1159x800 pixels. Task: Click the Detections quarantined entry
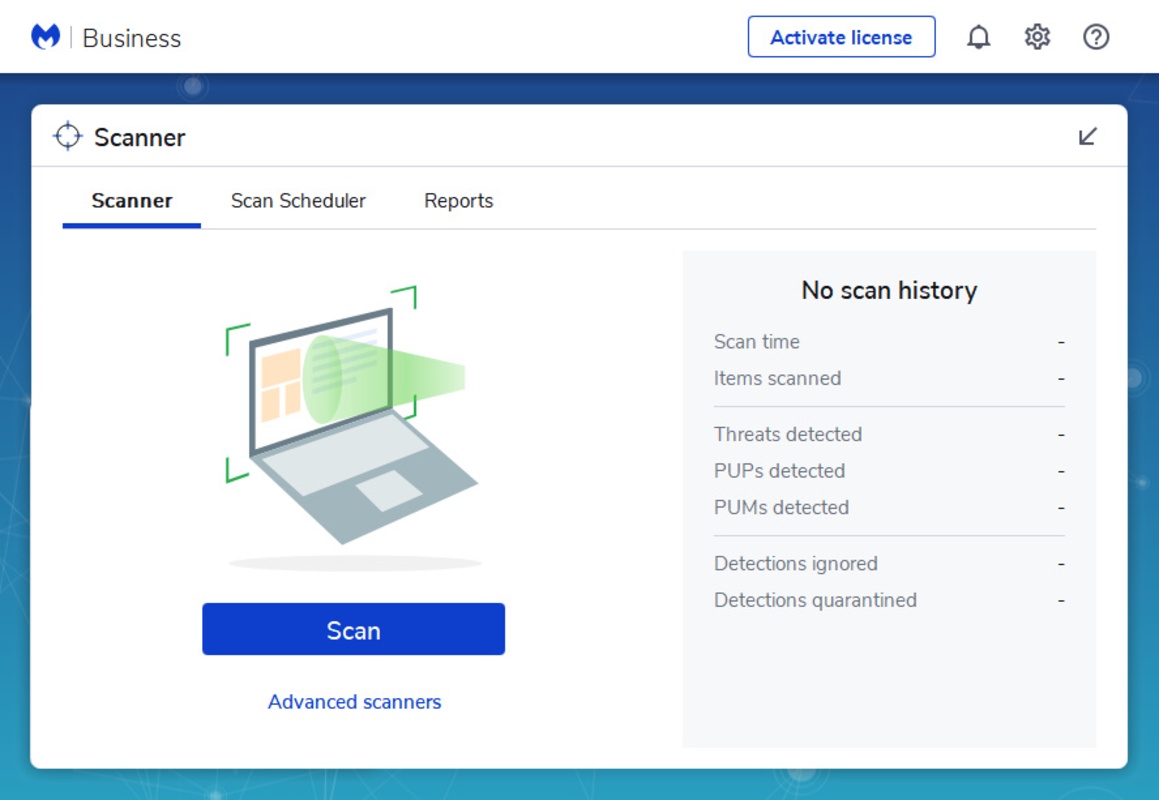[x=815, y=600]
